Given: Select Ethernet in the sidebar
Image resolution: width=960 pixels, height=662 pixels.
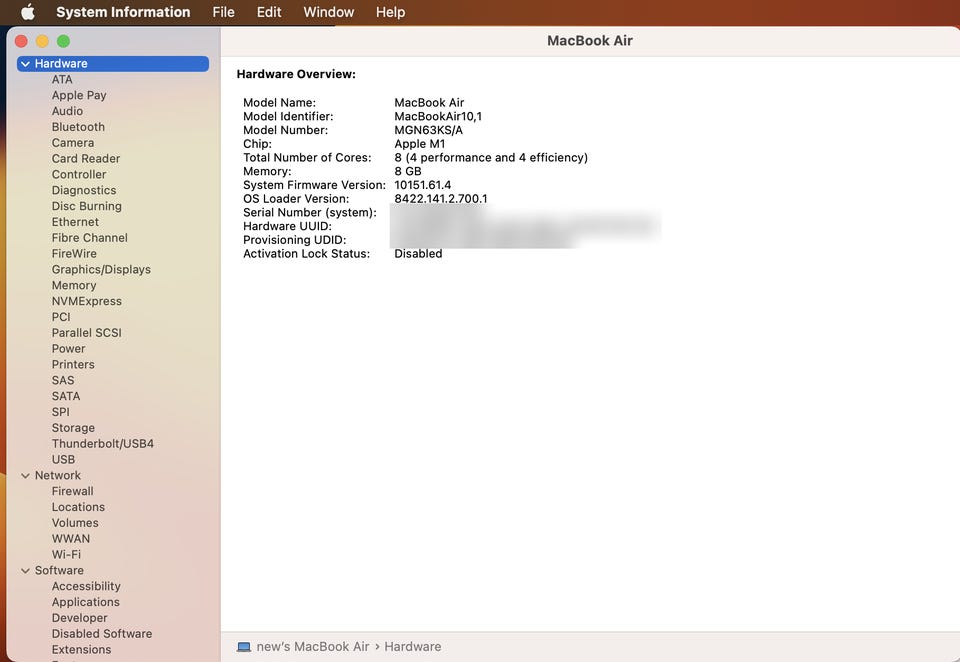Looking at the screenshot, I should tap(75, 222).
